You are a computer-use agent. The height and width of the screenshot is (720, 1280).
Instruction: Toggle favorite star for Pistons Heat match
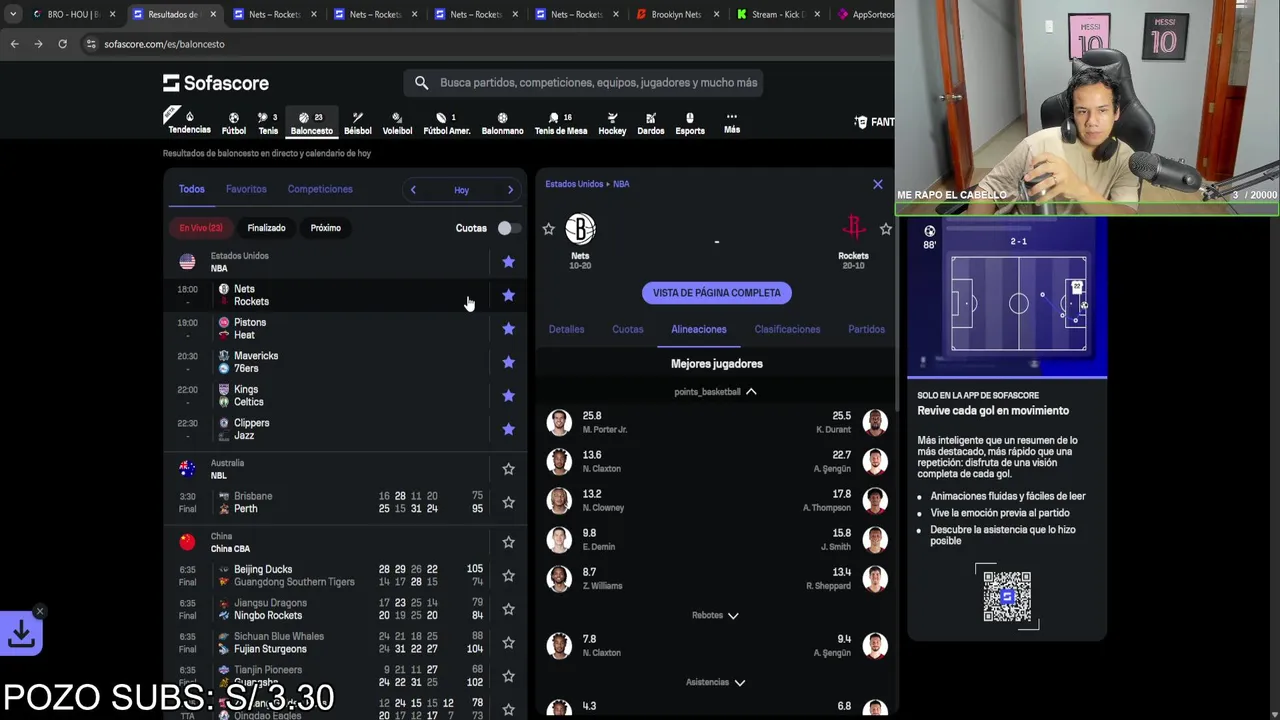[x=508, y=329]
